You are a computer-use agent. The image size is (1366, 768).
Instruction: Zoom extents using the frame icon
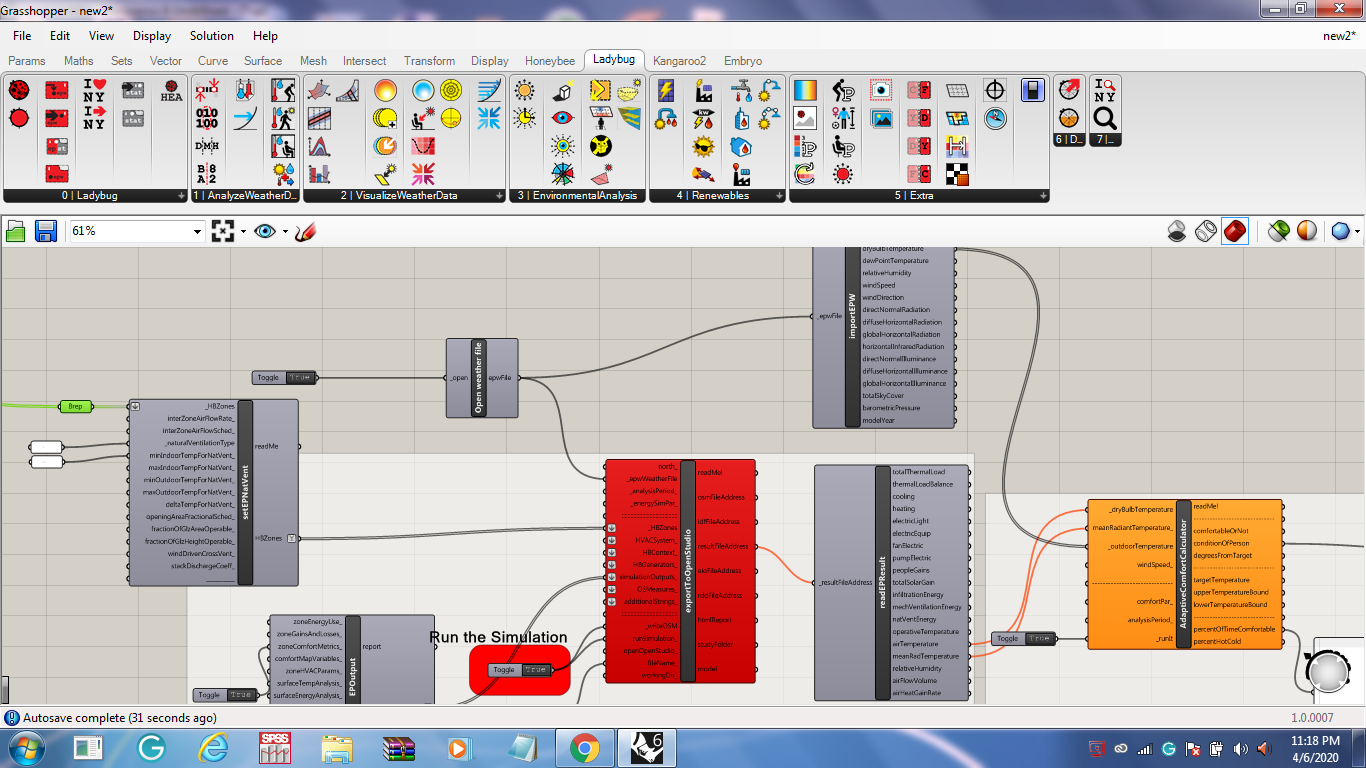coord(223,231)
